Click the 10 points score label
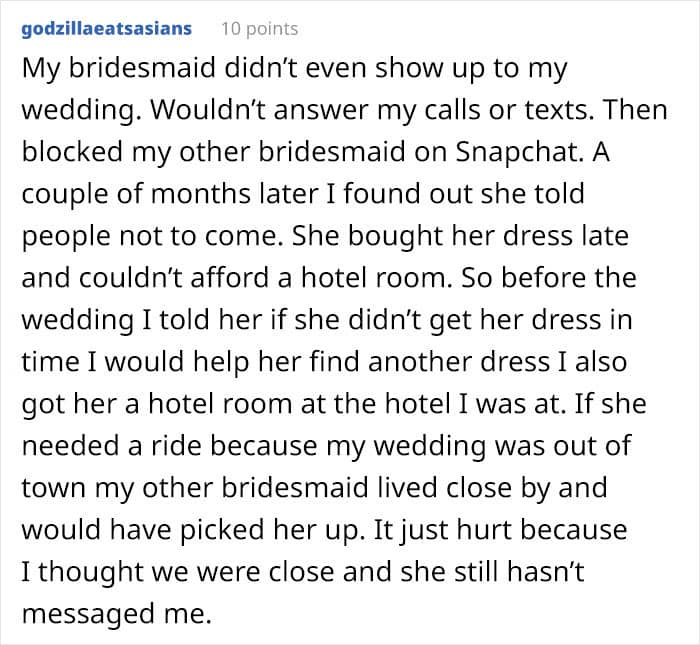The image size is (700, 645). pos(258,28)
